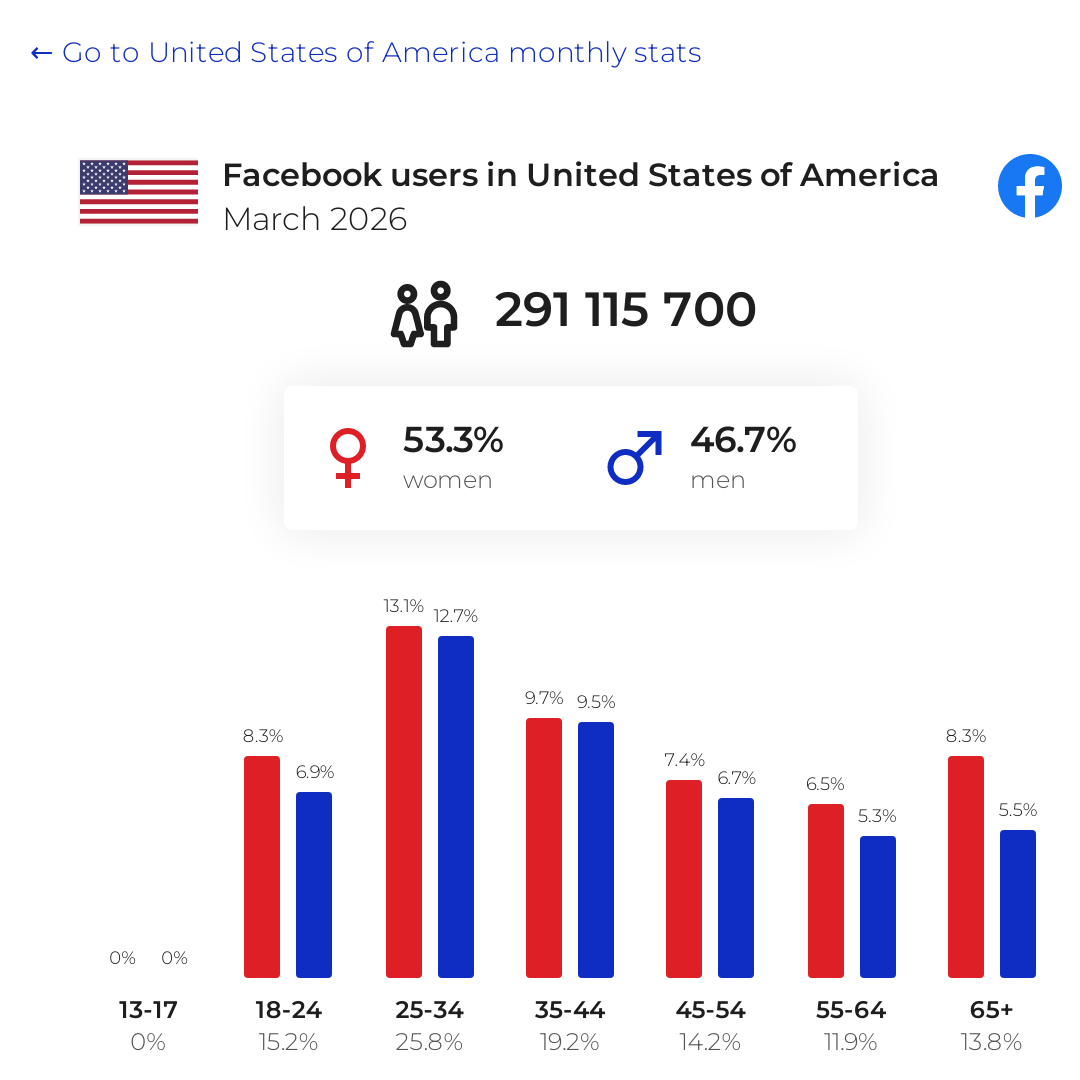This screenshot has width=1080, height=1080.
Task: Select the blue 25-34 men bar
Action: point(456,807)
